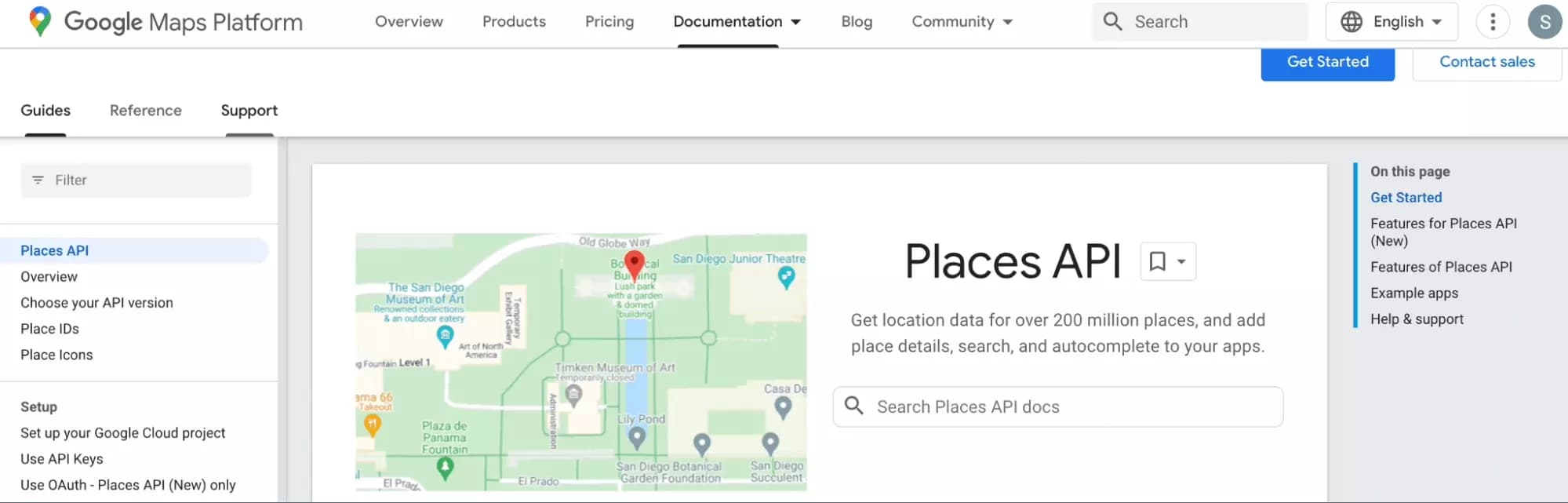Click the magnifier icon in docs search
This screenshot has width=1568, height=503.
click(x=854, y=406)
